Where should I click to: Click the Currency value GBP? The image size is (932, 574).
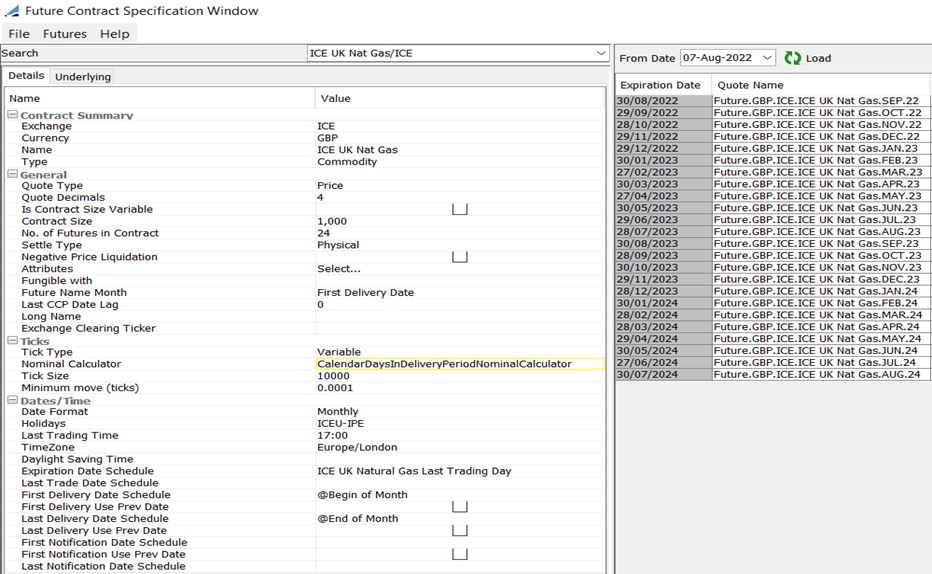(x=328, y=138)
